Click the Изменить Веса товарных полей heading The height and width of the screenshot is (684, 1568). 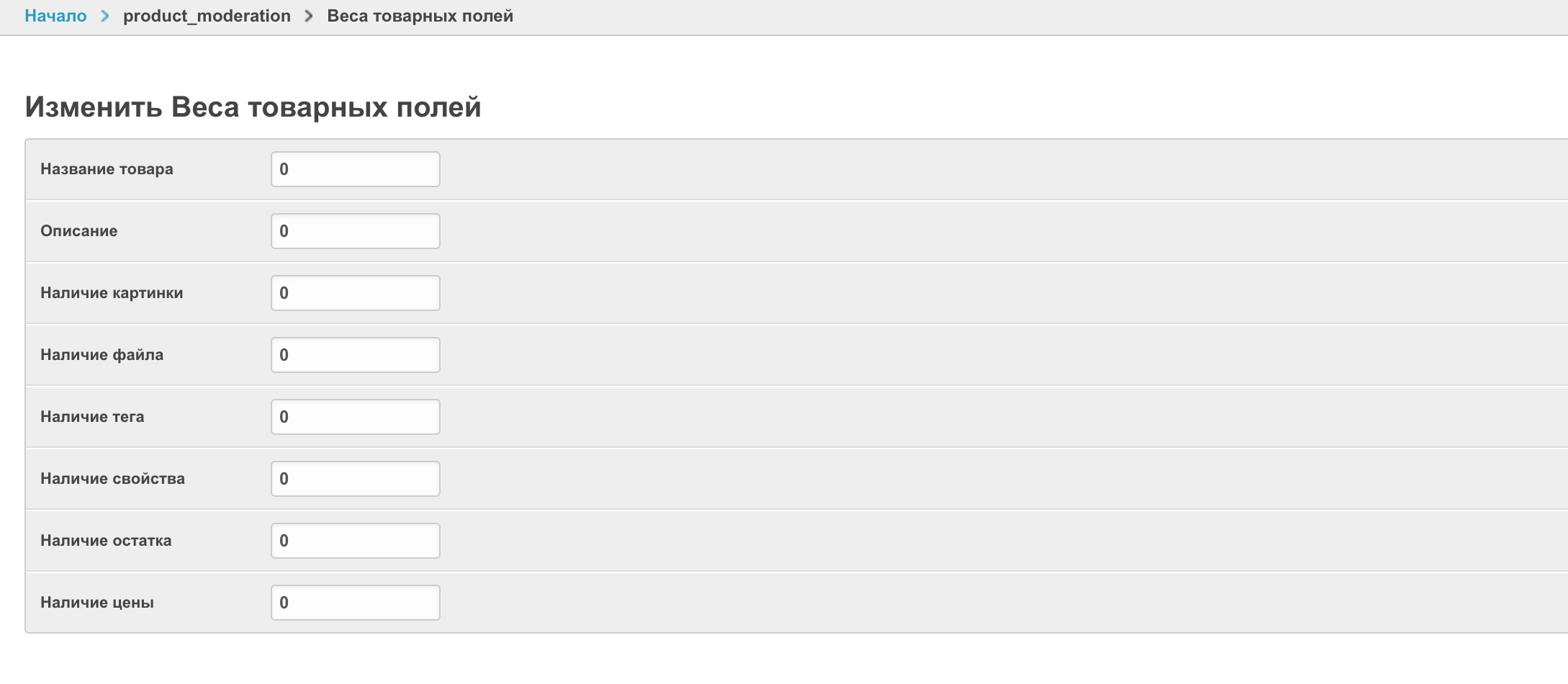tap(253, 107)
